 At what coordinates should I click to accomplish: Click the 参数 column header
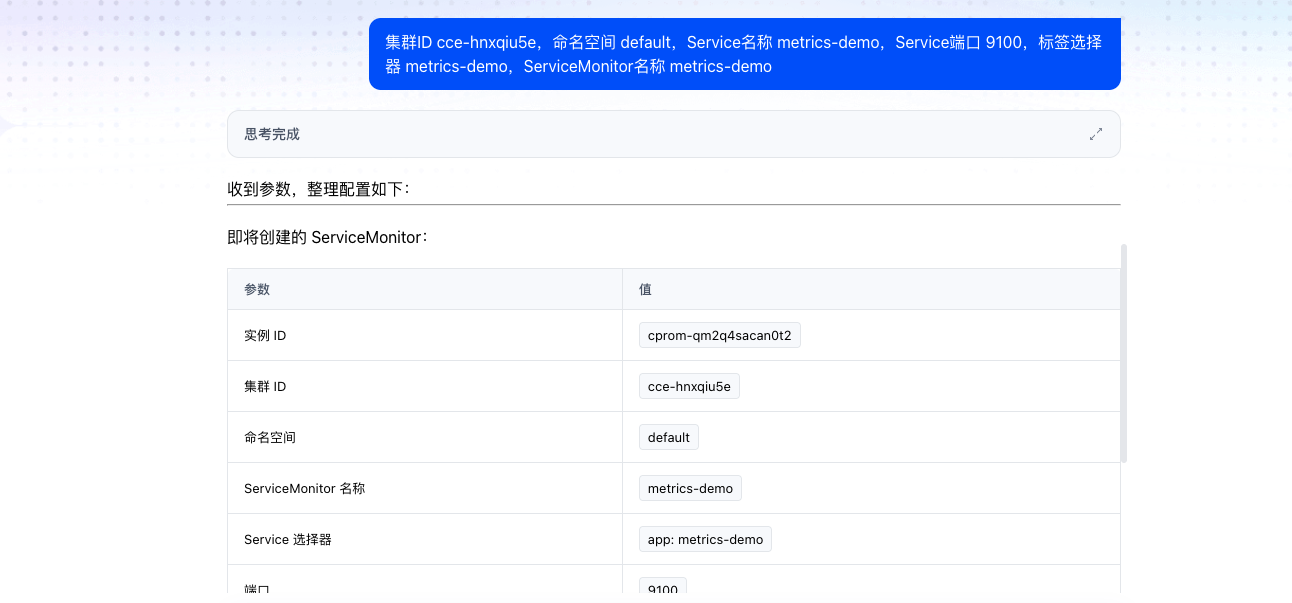click(x=257, y=289)
